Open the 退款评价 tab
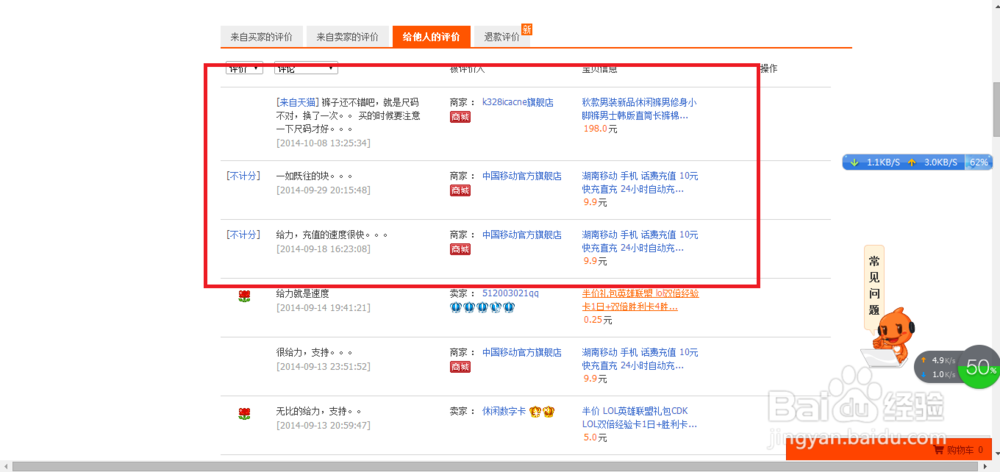 tap(501, 37)
